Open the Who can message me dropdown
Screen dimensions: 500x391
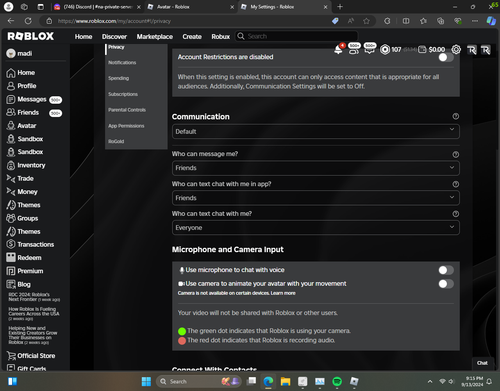(316, 168)
